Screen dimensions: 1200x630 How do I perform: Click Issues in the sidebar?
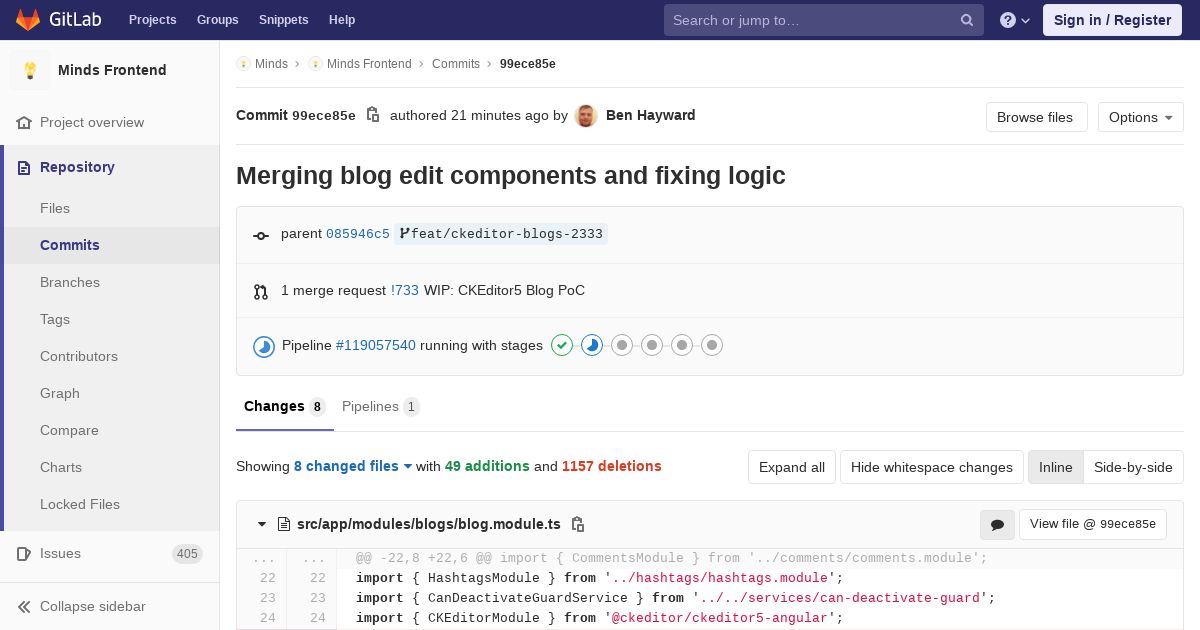[61, 554]
